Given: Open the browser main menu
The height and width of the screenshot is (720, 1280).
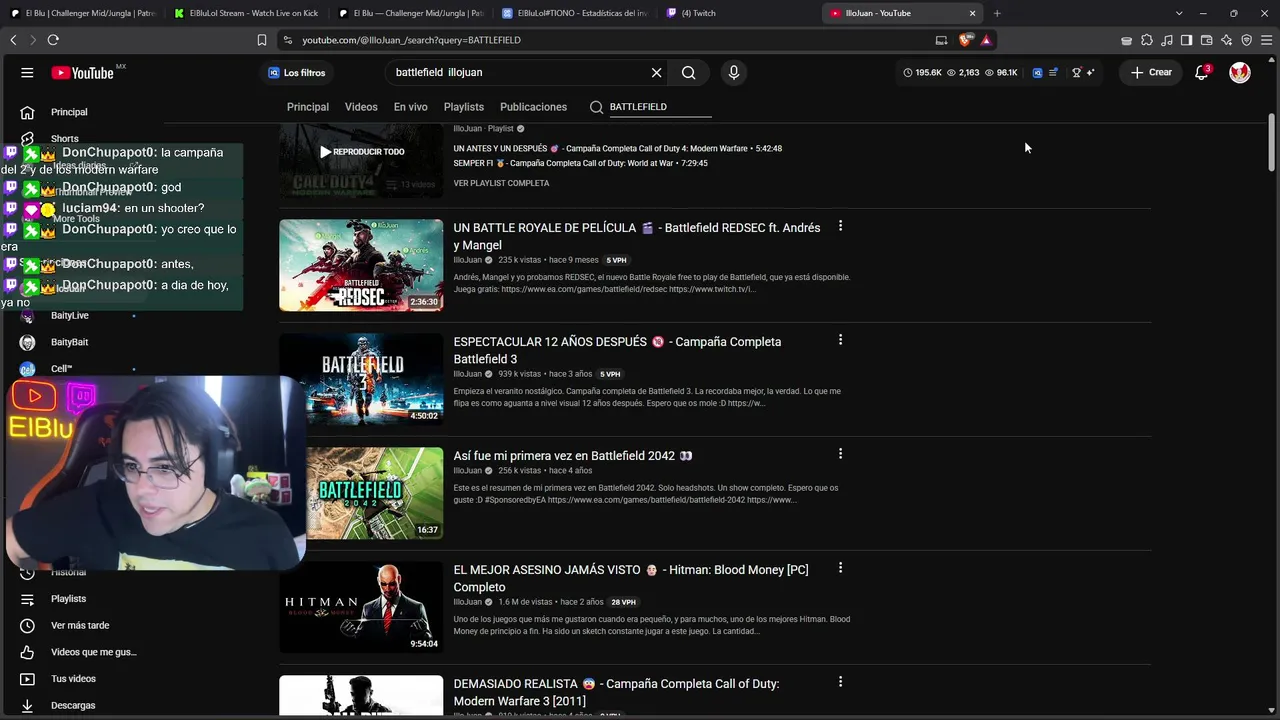Looking at the screenshot, I should 1266,40.
